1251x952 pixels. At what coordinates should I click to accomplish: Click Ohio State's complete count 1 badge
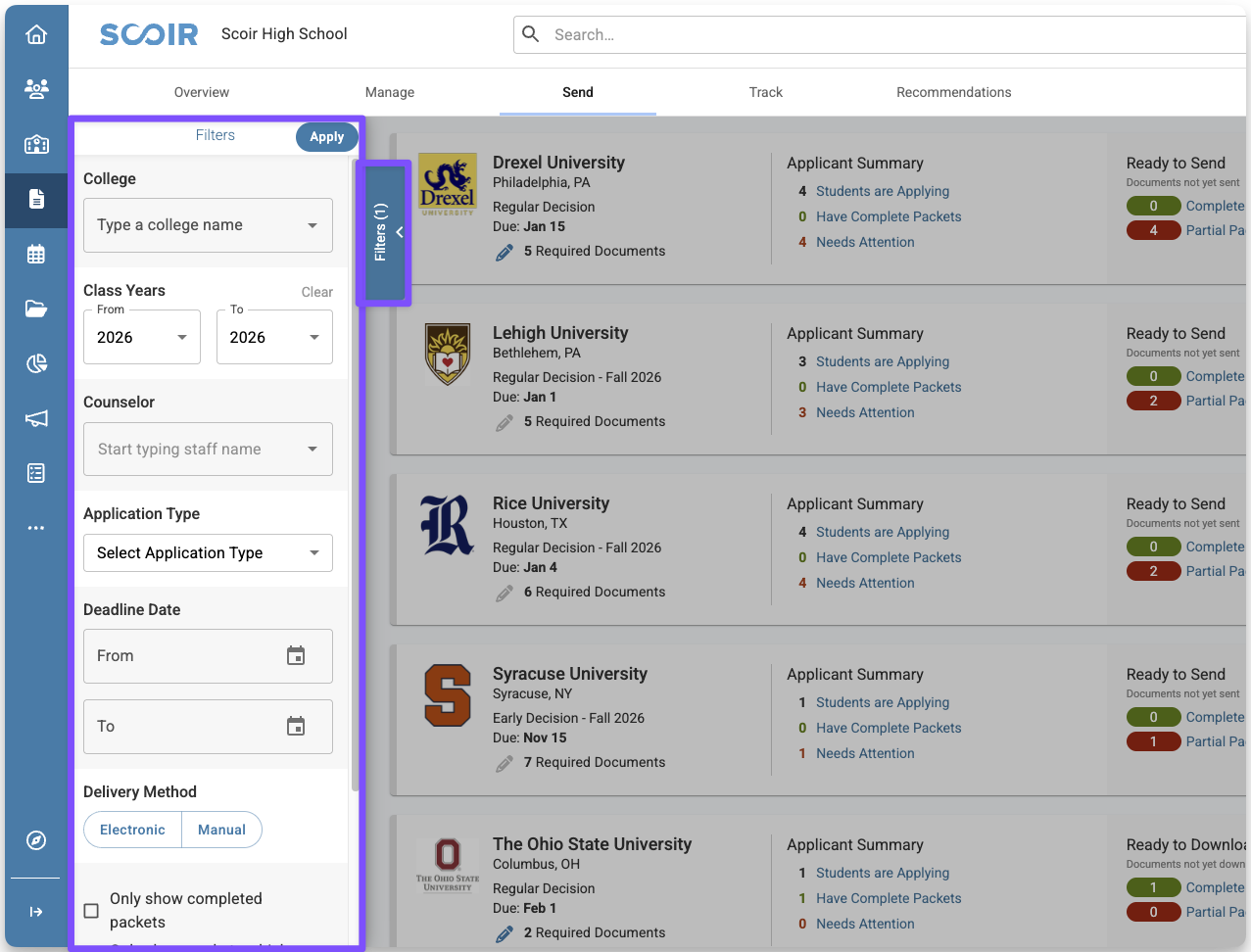point(1153,887)
